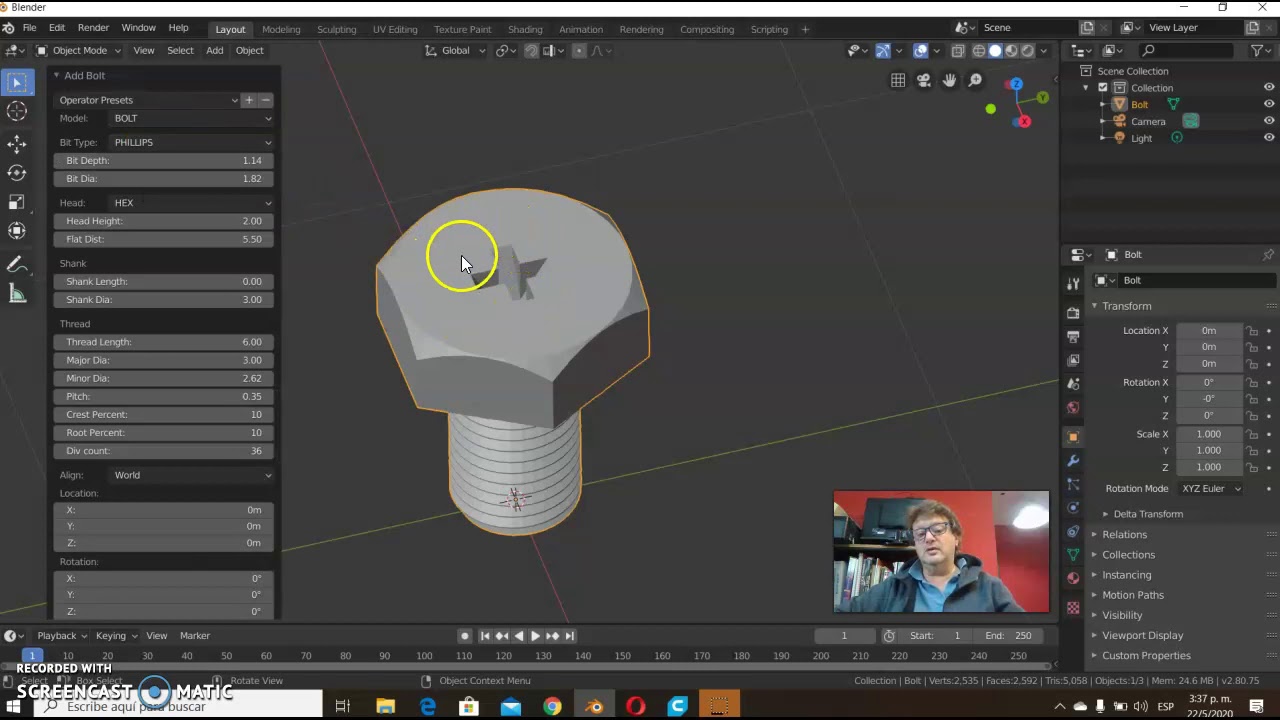Open the Head HEX dropdown

(x=192, y=203)
